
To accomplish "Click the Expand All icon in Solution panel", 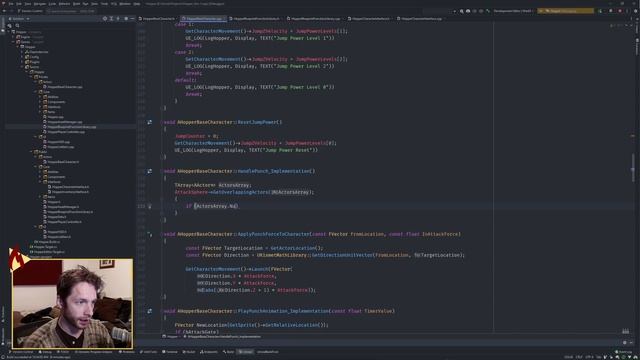I will click(111, 19).
